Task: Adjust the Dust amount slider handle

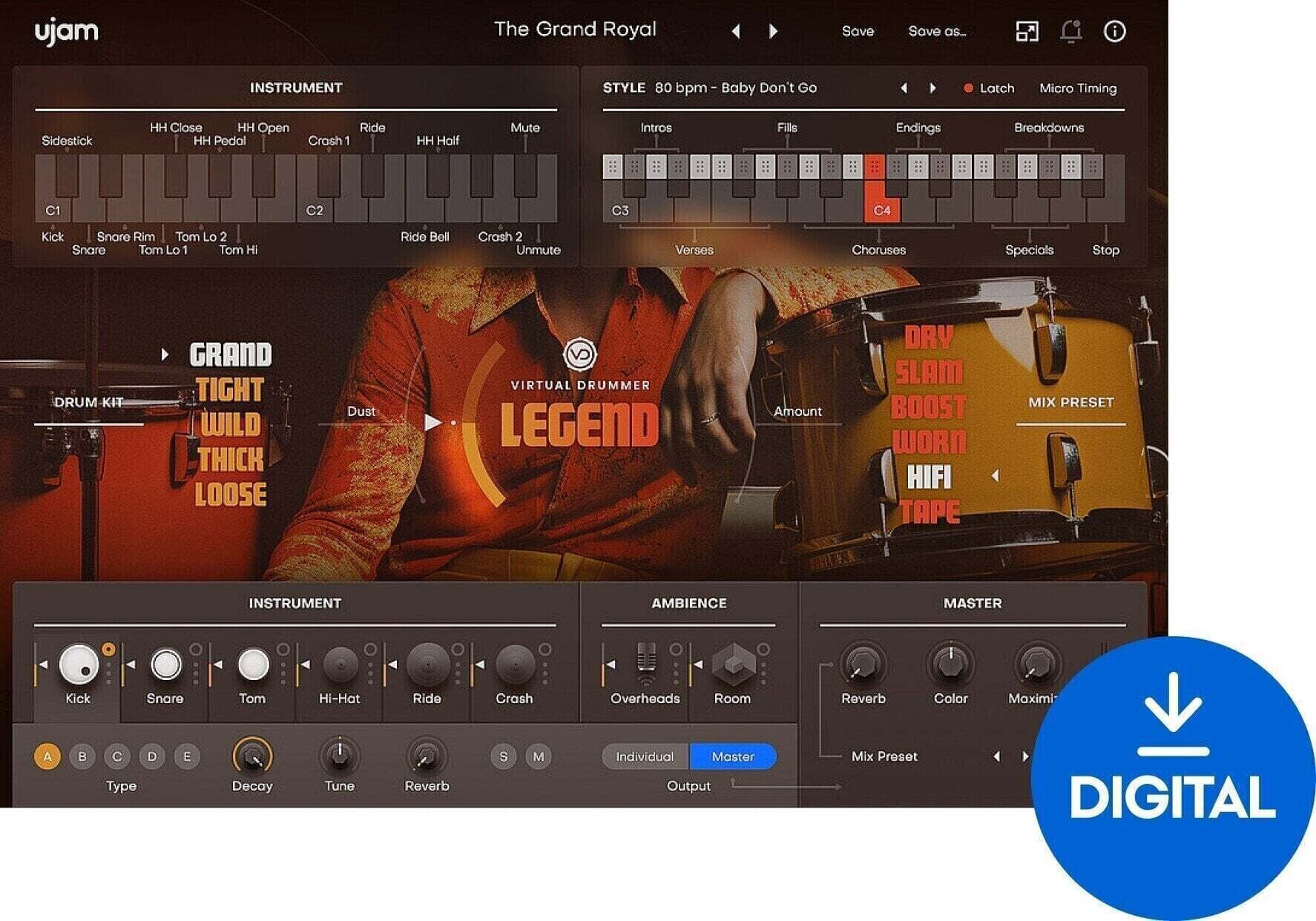Action: pos(432,423)
